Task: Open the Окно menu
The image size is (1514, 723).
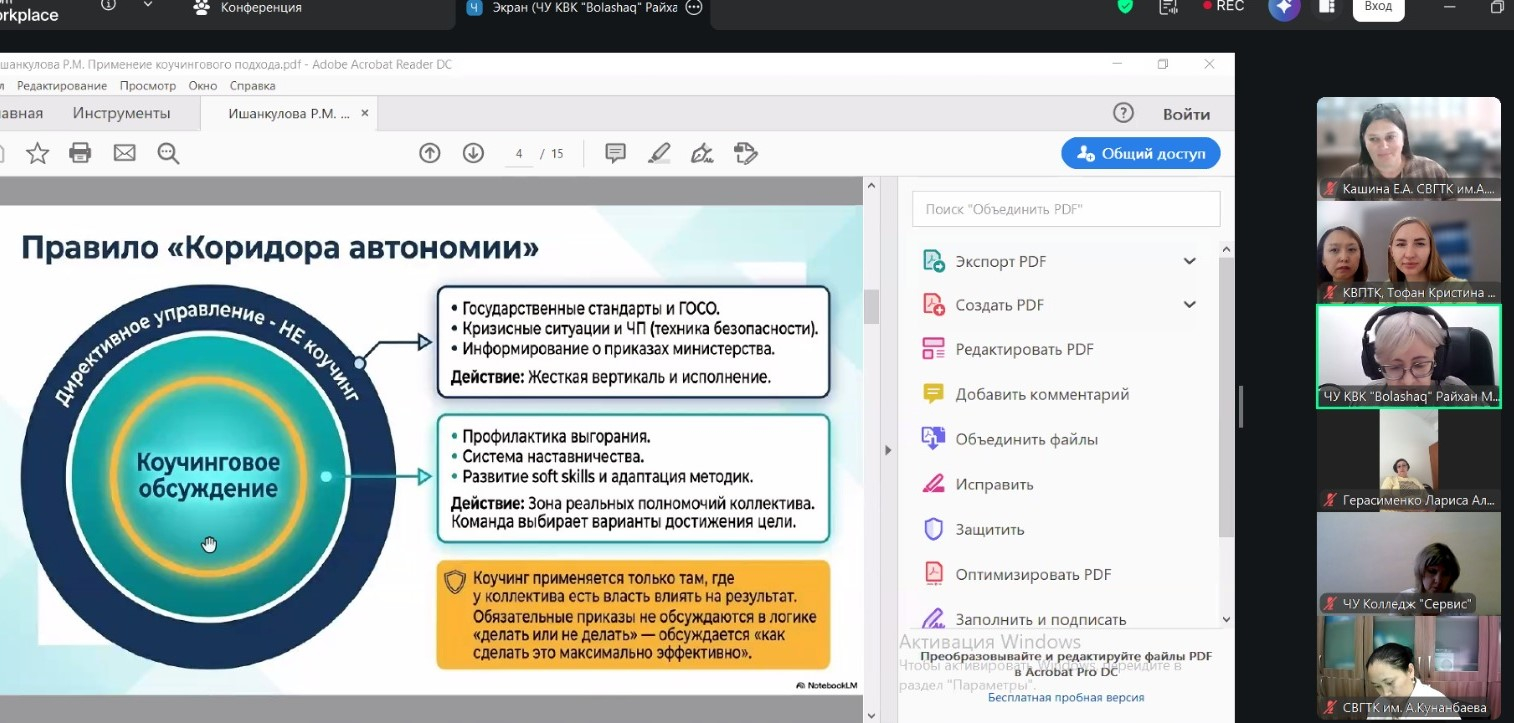Action: pyautogui.click(x=203, y=86)
